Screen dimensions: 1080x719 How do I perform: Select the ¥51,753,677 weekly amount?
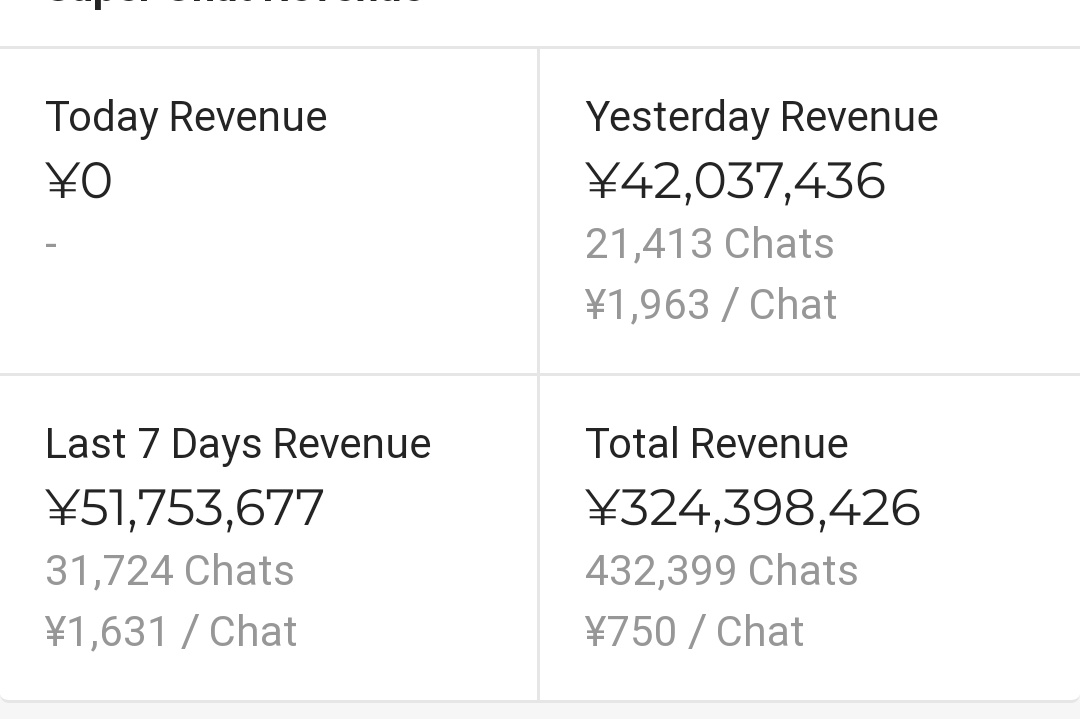tap(185, 508)
